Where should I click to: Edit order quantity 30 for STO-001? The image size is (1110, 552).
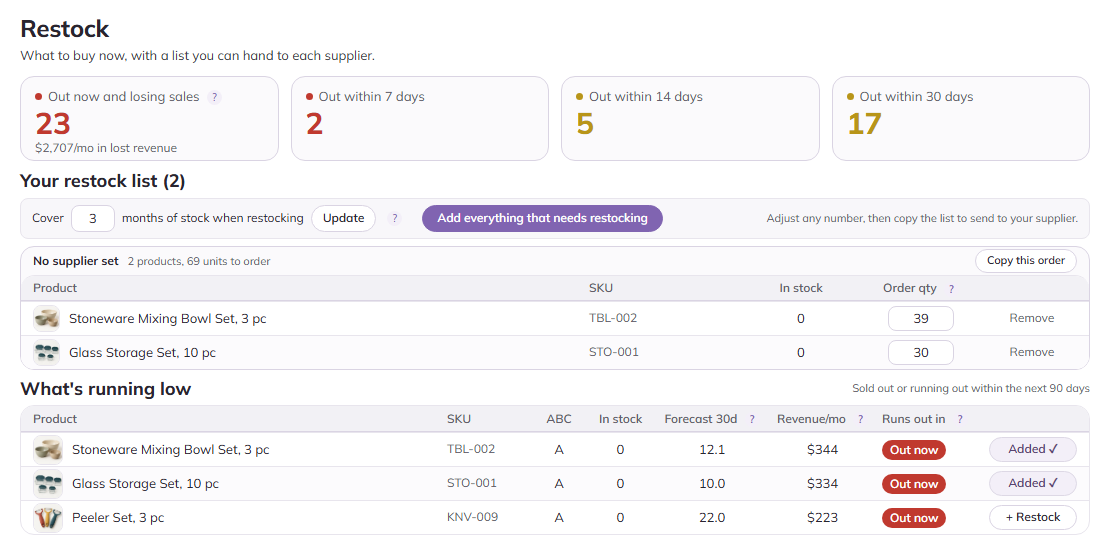[921, 352]
